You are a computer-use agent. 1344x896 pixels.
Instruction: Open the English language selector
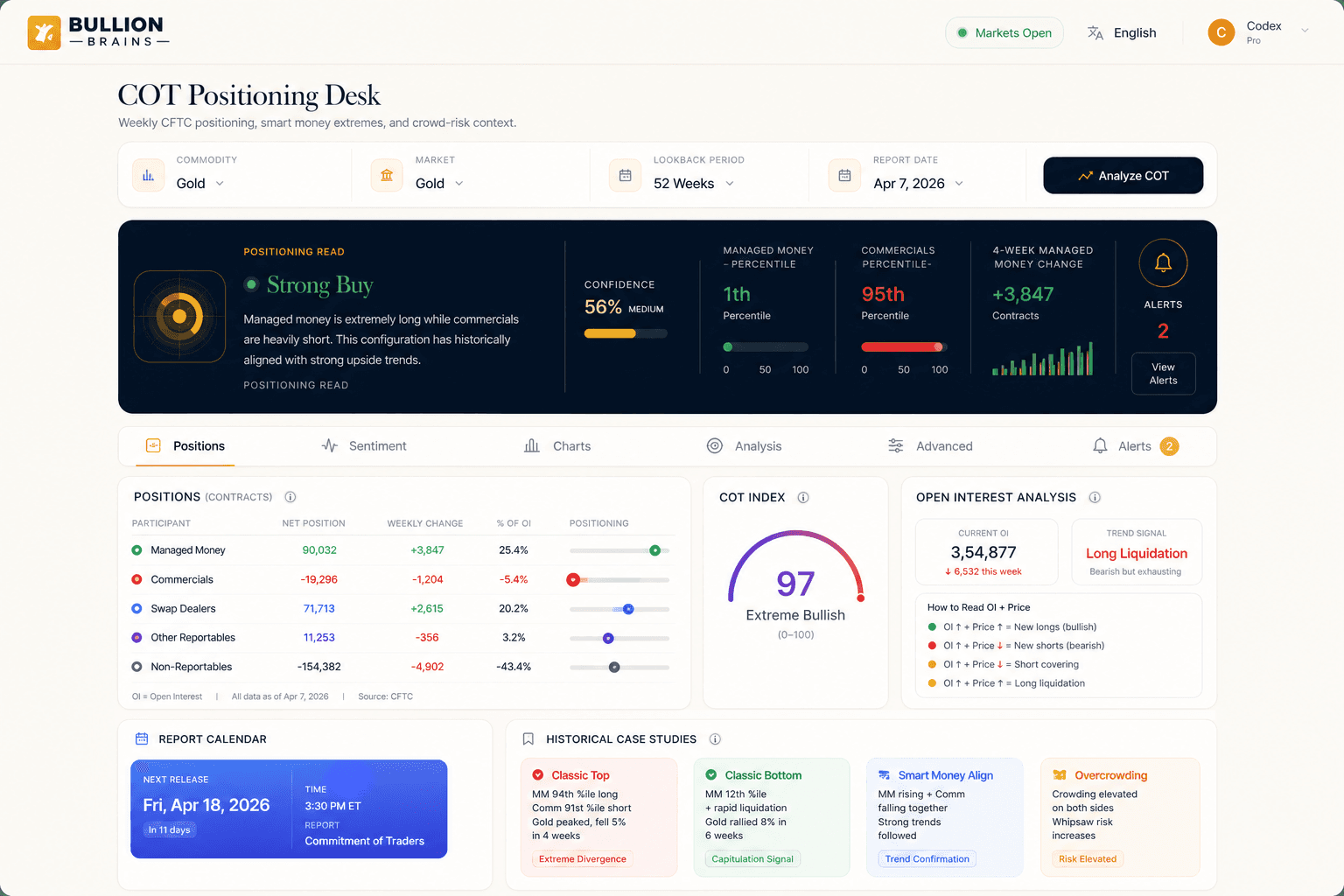pyautogui.click(x=1122, y=32)
